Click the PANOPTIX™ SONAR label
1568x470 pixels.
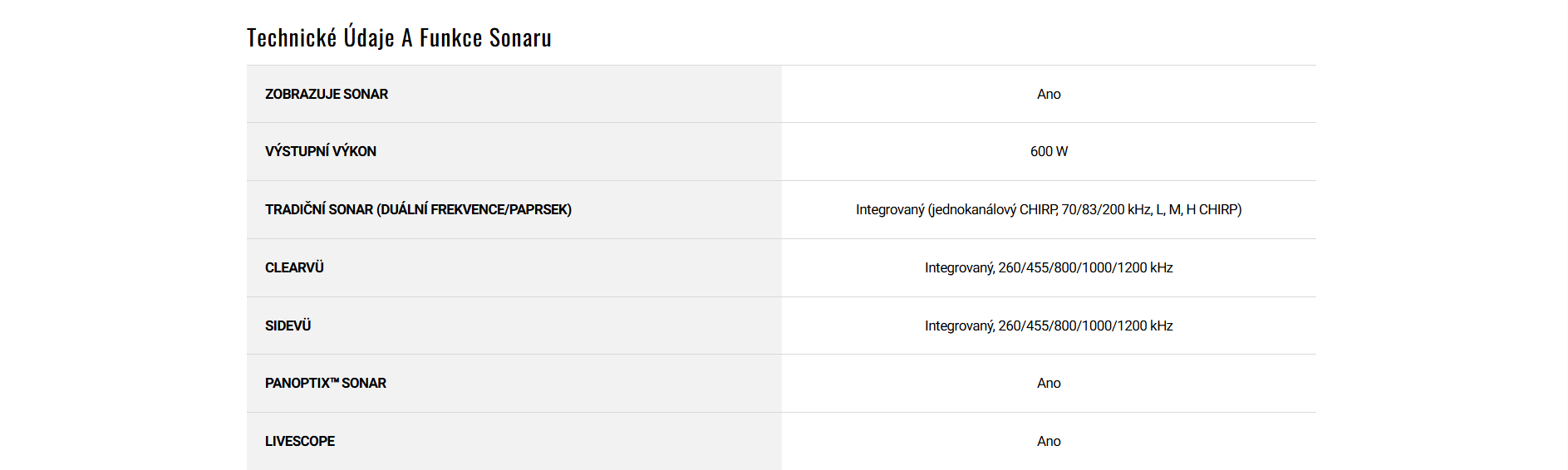click(x=326, y=384)
